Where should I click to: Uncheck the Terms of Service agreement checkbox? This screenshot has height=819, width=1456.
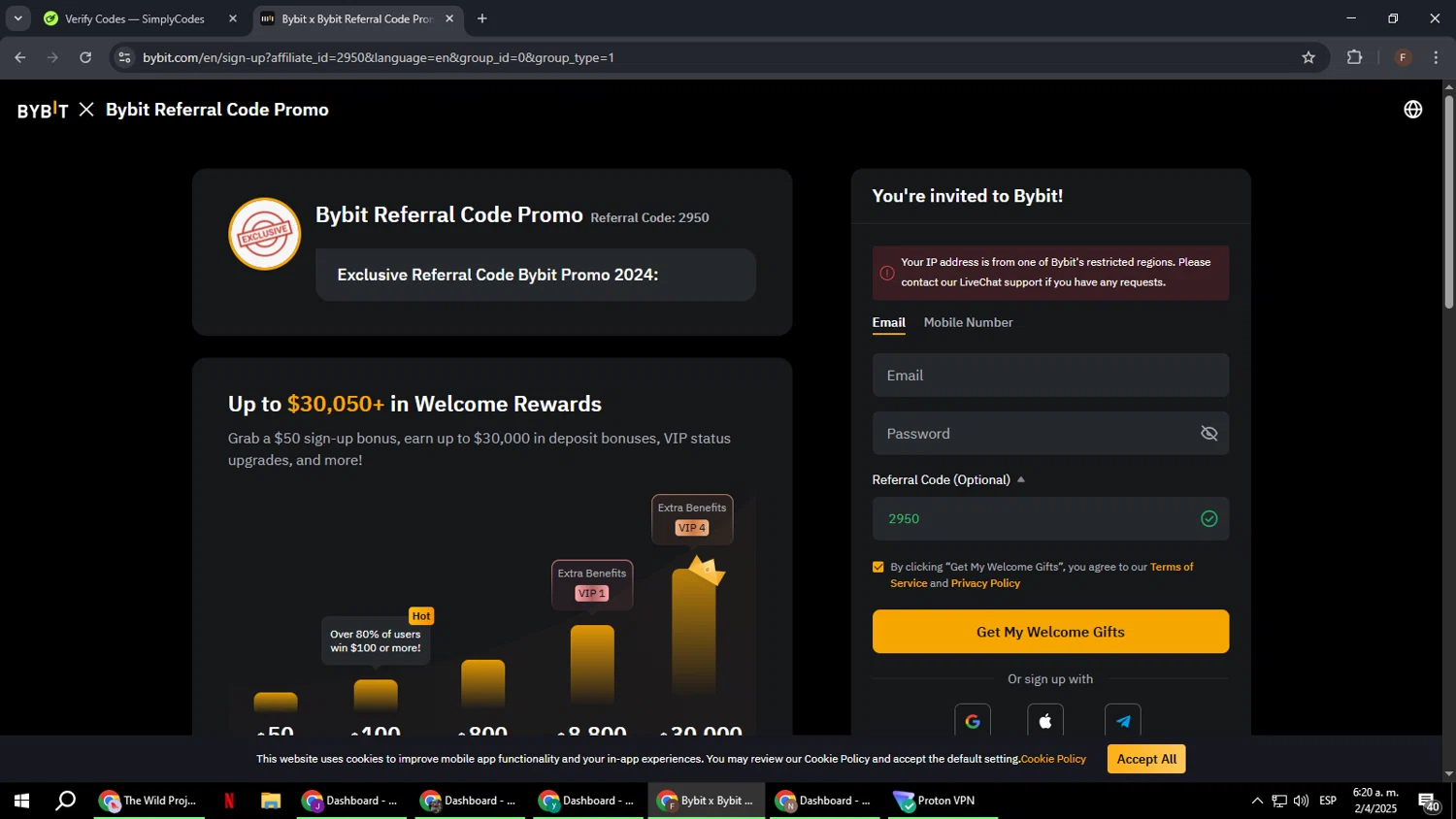point(878,567)
